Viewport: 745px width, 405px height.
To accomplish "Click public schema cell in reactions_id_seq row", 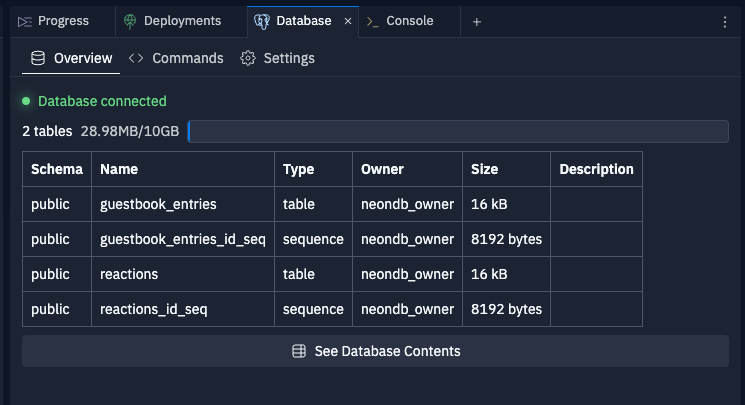I will coord(57,309).
